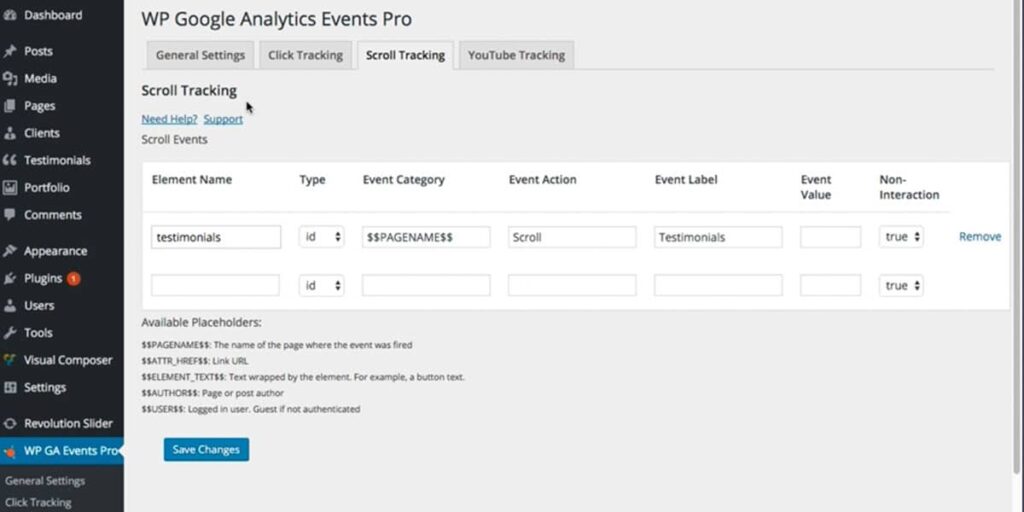The height and width of the screenshot is (512, 1024).
Task: Select WP GA Events Pro menu item
Action: [61, 451]
